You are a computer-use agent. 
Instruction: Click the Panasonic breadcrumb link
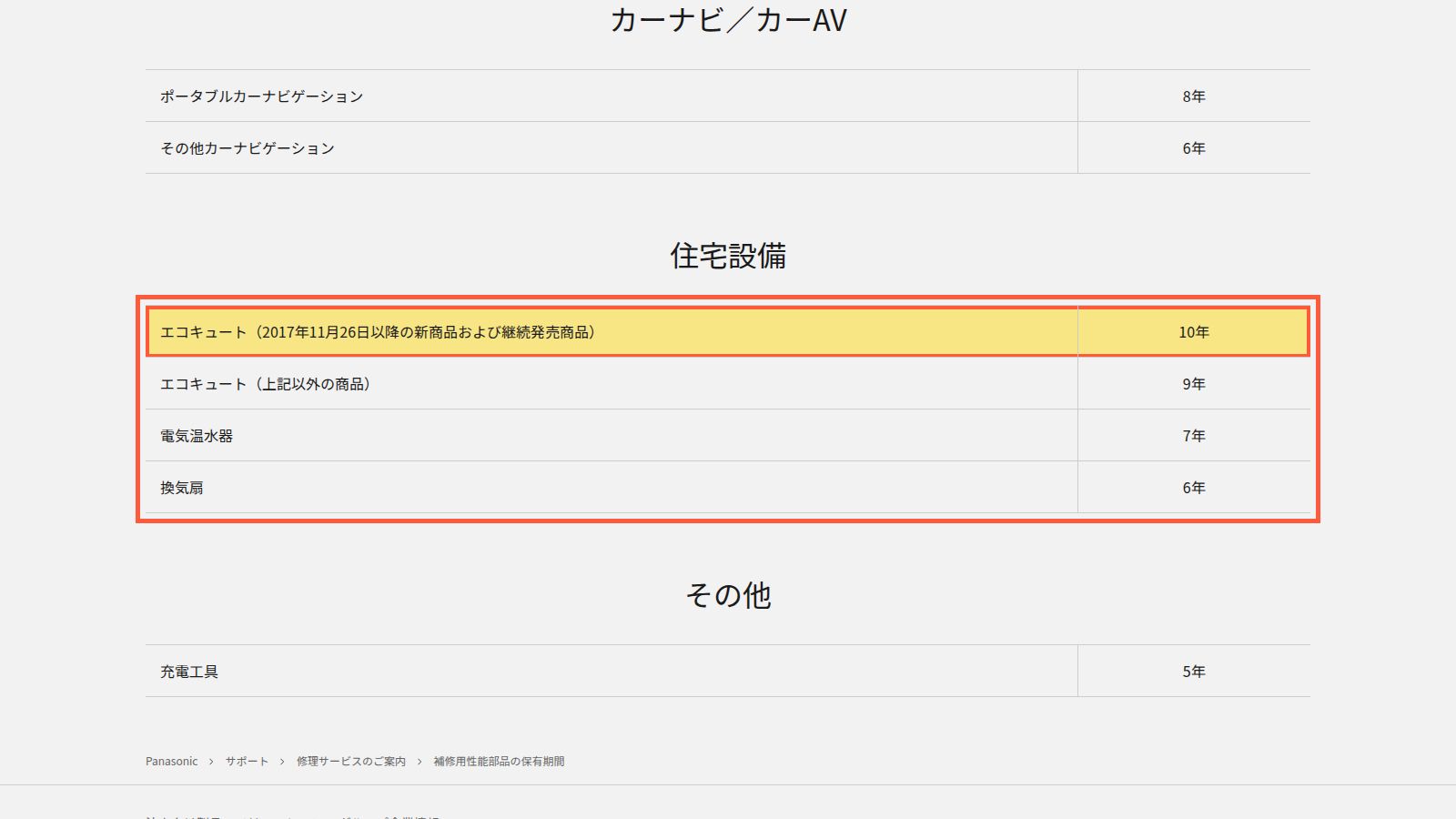pyautogui.click(x=171, y=761)
